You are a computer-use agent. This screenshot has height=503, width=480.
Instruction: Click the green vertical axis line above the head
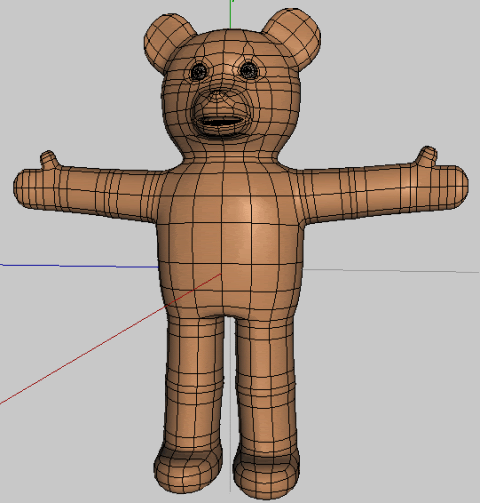[x=230, y=14]
